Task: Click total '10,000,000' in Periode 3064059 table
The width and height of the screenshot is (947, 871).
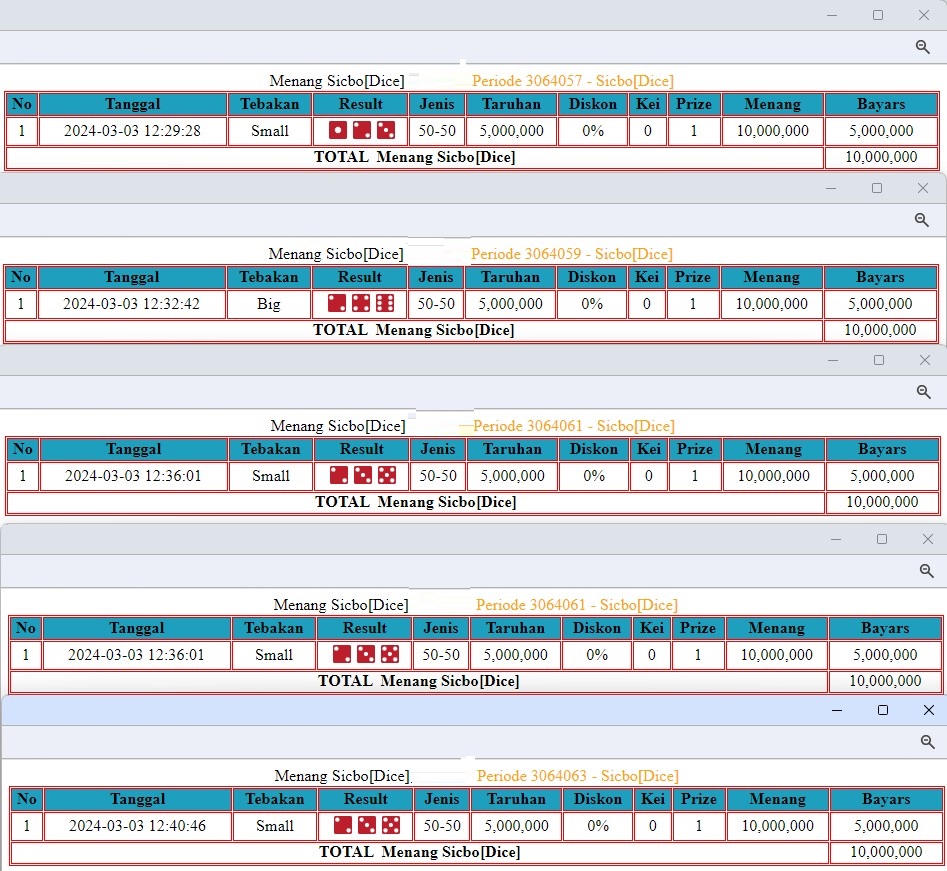Action: click(x=880, y=330)
